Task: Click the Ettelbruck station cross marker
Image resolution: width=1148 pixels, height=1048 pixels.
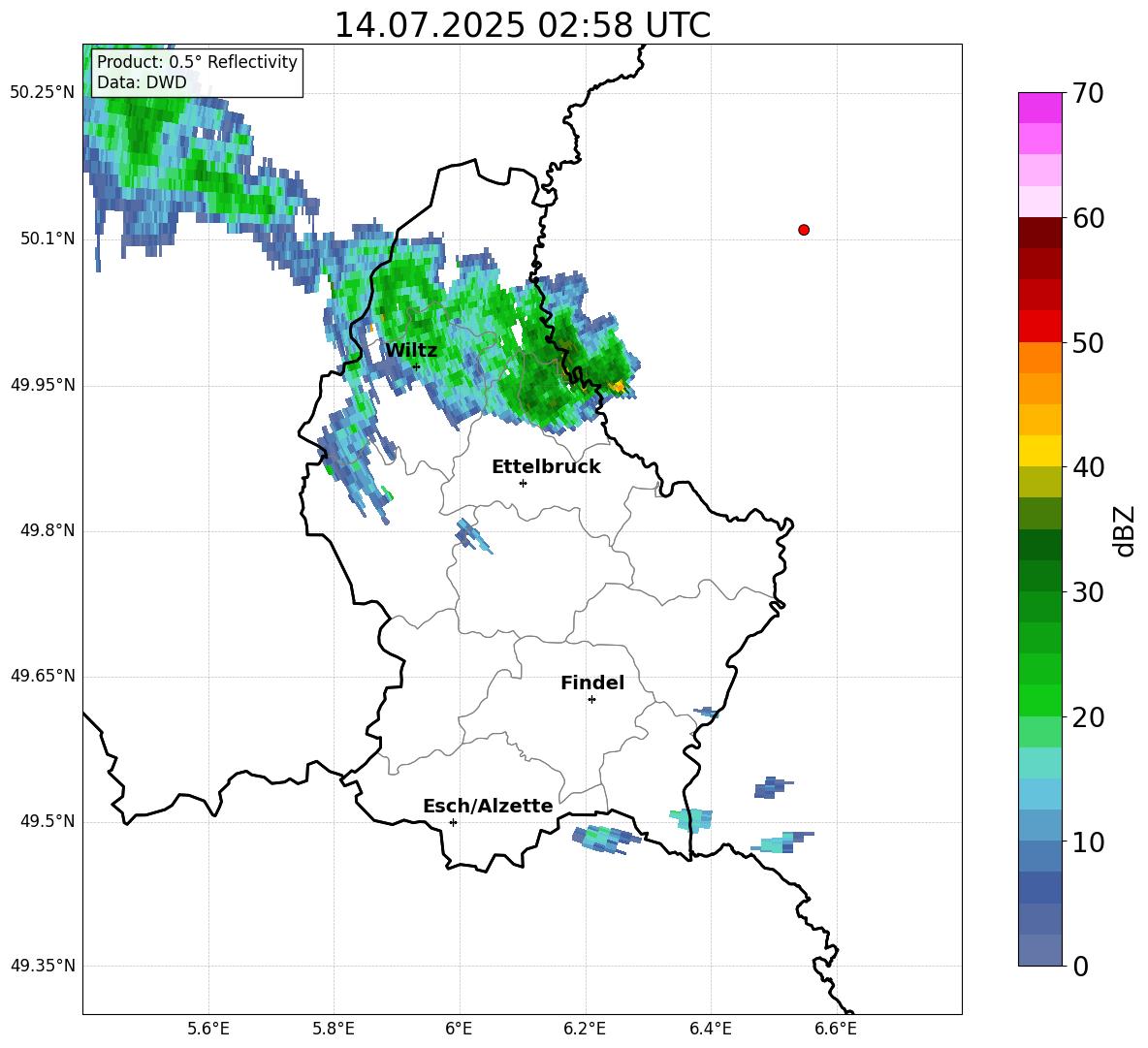Action: pyautogui.click(x=523, y=483)
